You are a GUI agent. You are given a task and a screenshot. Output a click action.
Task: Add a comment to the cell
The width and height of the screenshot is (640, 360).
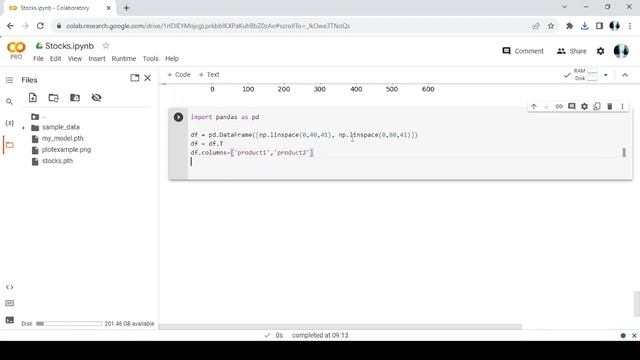point(572,107)
